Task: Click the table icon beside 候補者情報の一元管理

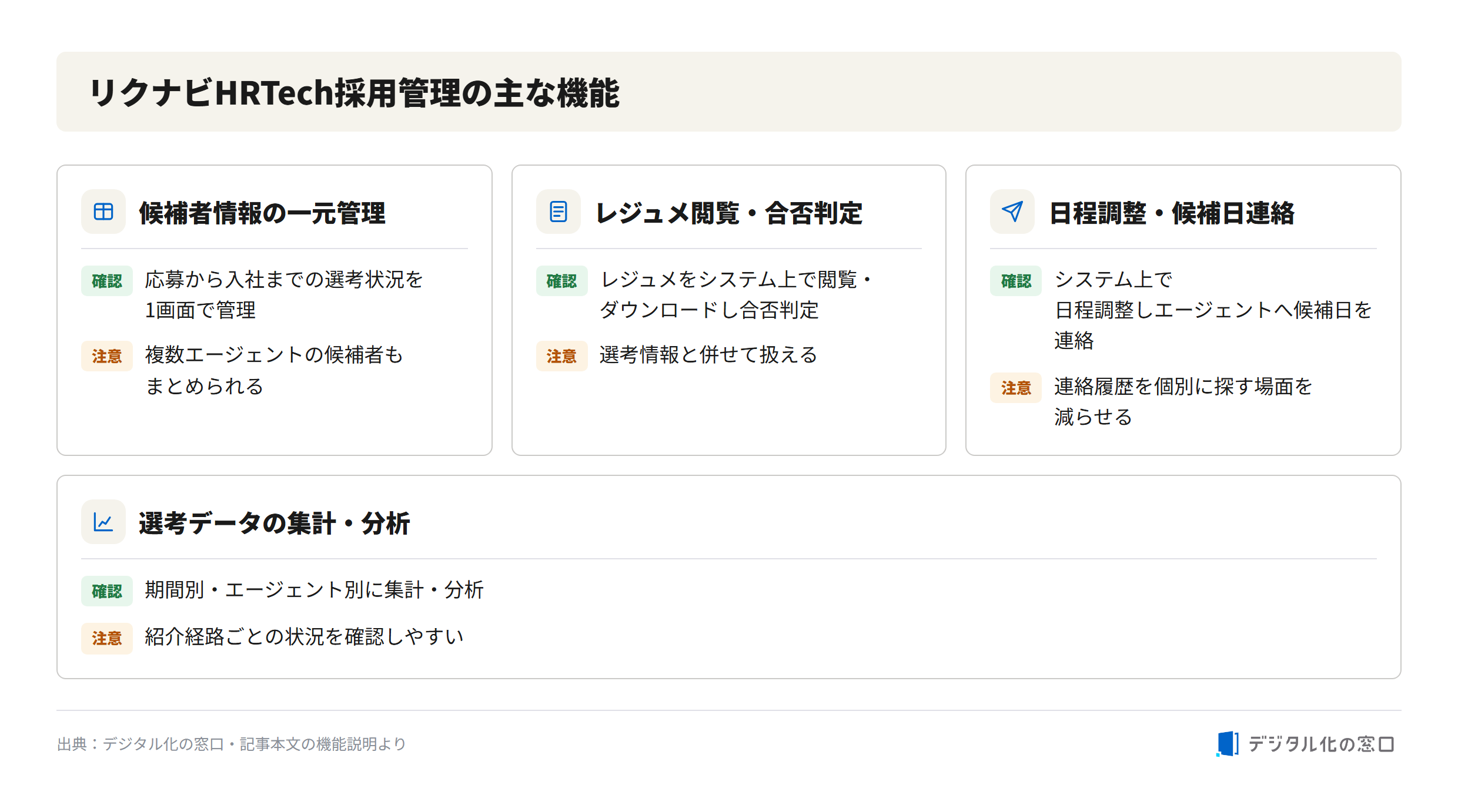Action: (x=103, y=212)
